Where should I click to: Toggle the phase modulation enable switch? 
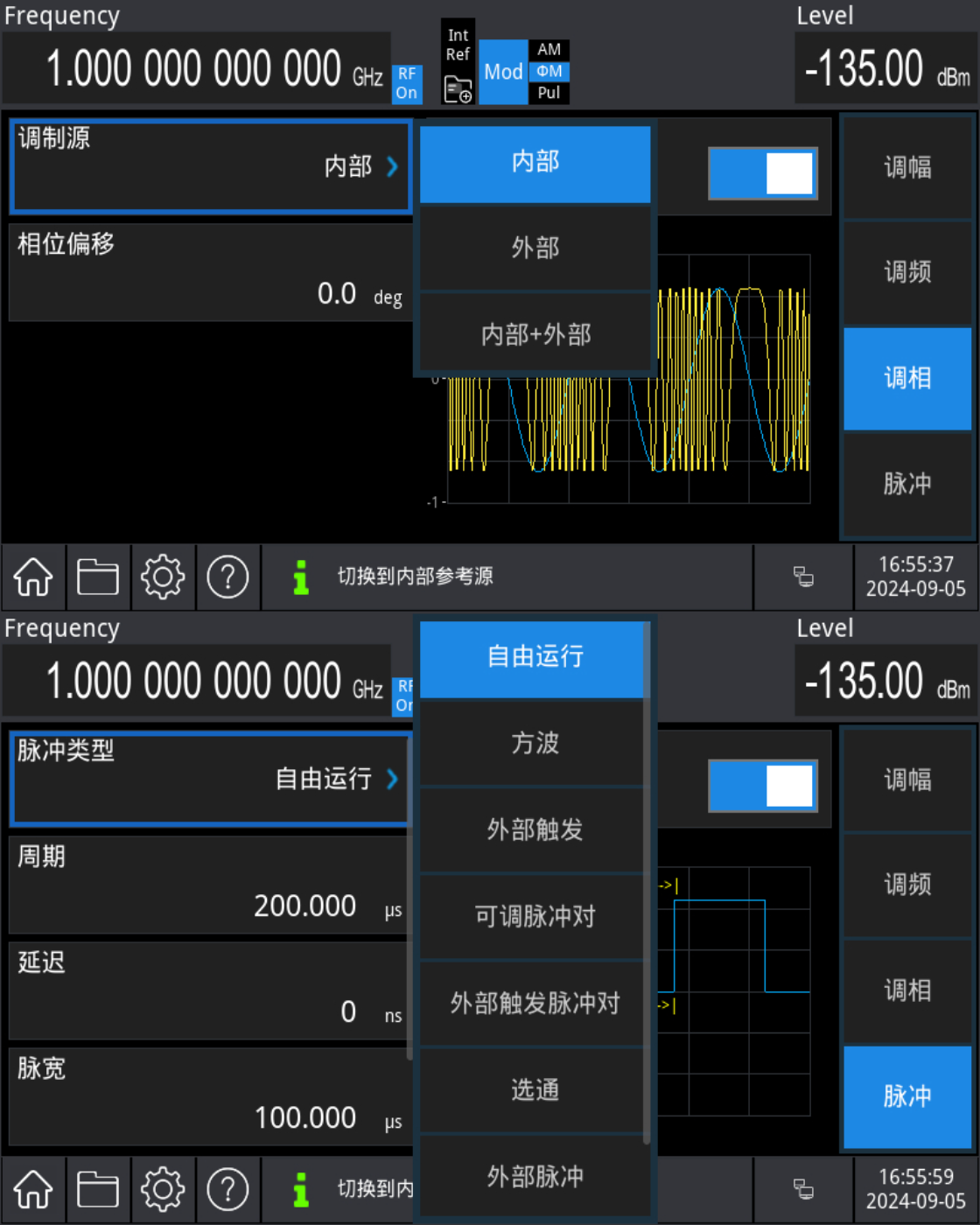pos(762,173)
